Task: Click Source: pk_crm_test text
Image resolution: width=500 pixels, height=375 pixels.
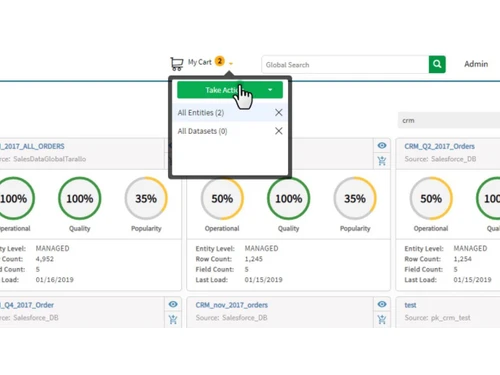Action: (x=437, y=318)
